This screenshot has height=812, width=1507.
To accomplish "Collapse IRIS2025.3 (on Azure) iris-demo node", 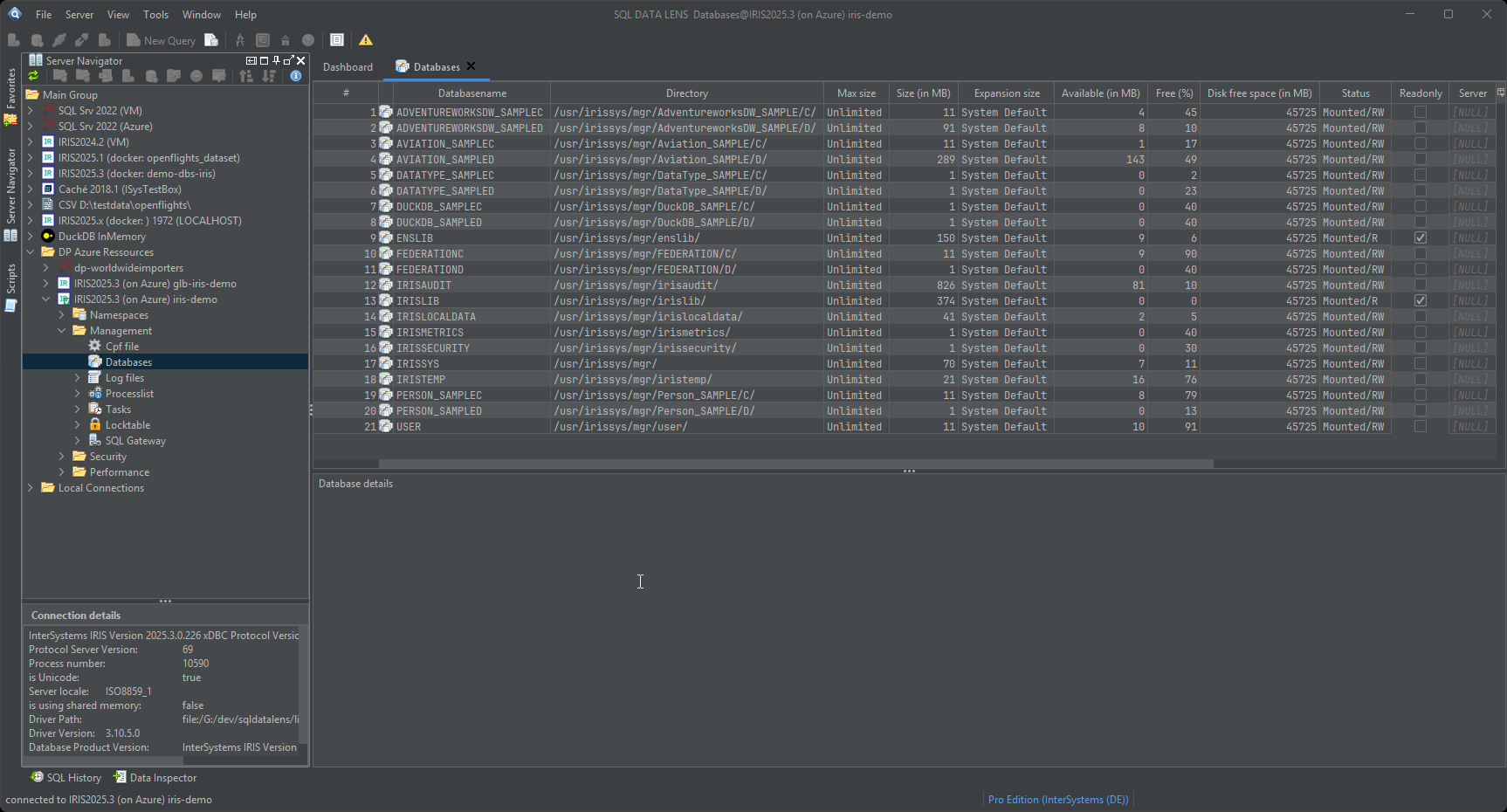I will [46, 299].
